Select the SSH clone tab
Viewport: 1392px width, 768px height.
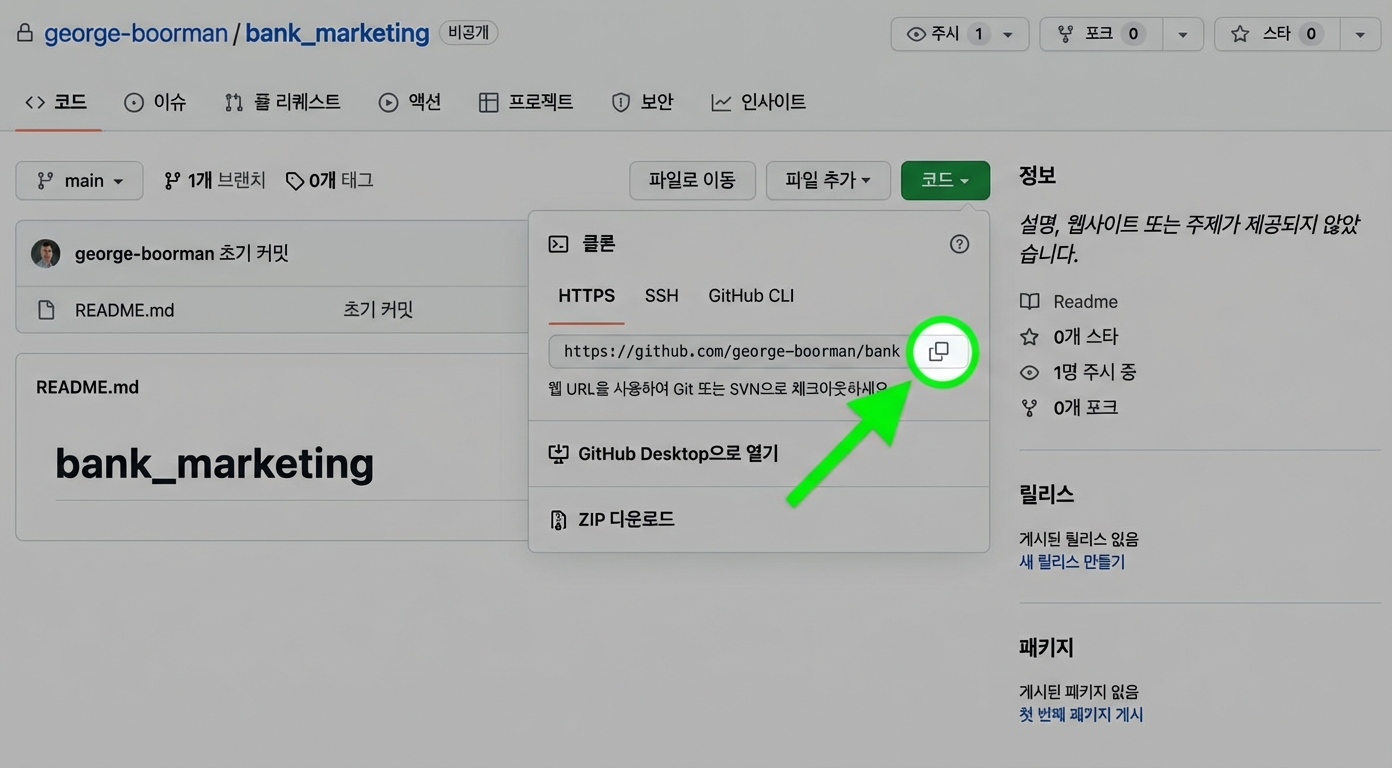point(662,296)
